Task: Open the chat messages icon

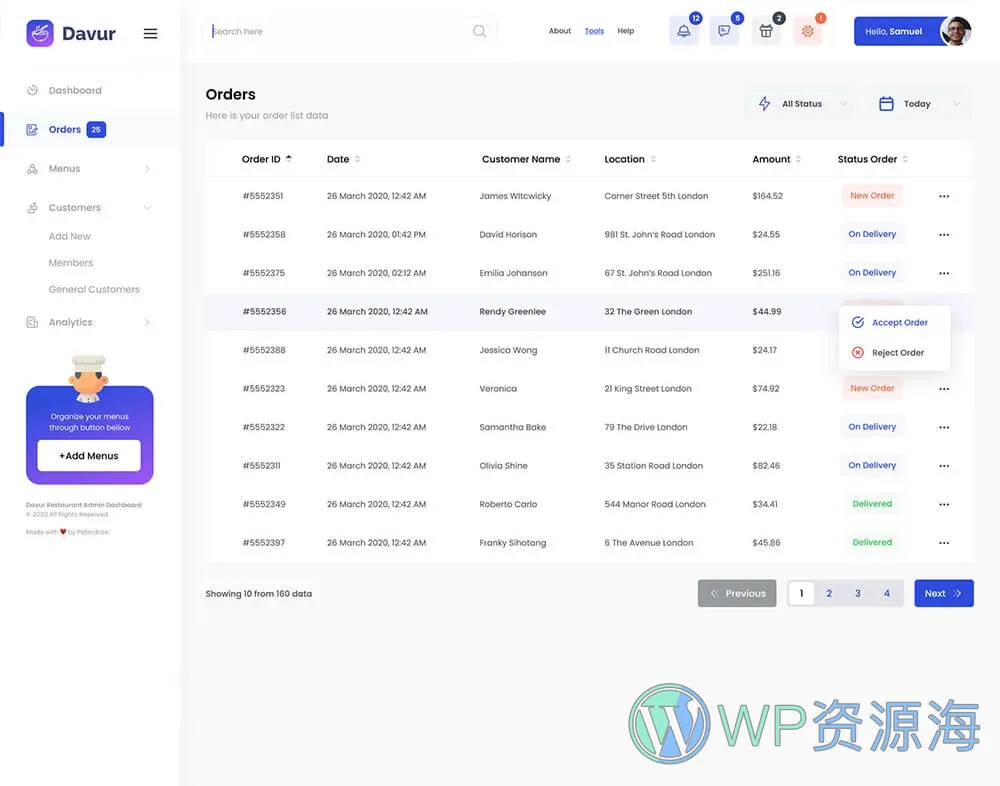Action: (725, 31)
